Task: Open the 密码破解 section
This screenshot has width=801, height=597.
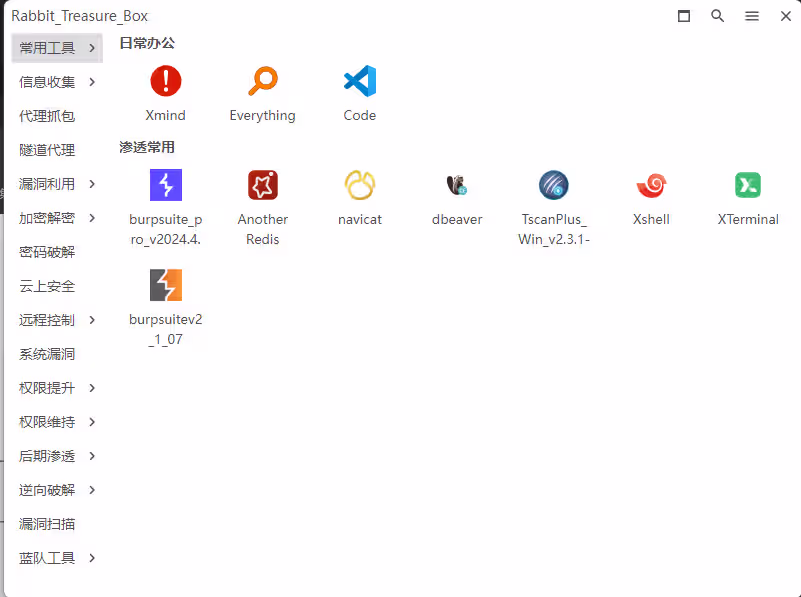Action: point(46,251)
